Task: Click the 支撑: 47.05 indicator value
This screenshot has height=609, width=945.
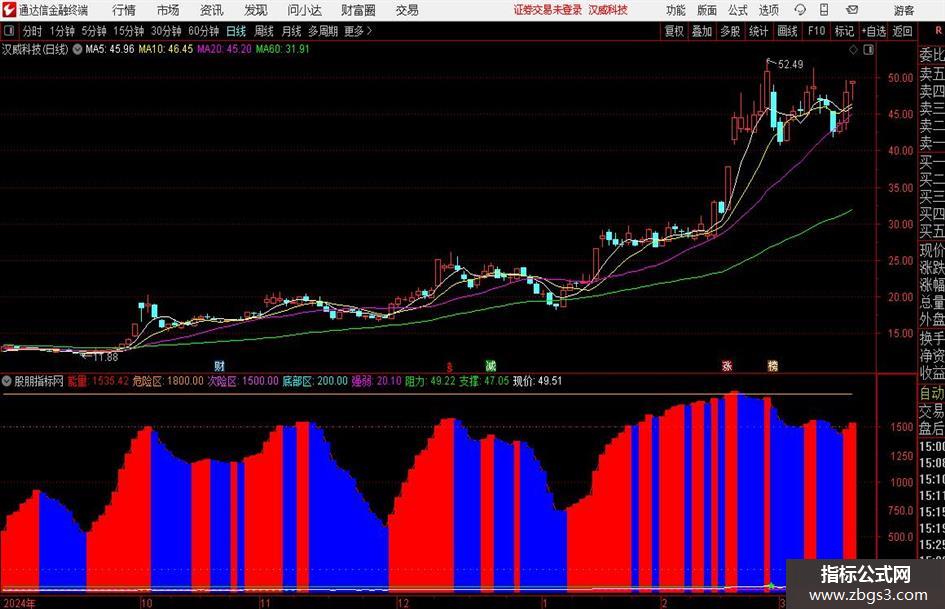Action: coord(484,381)
